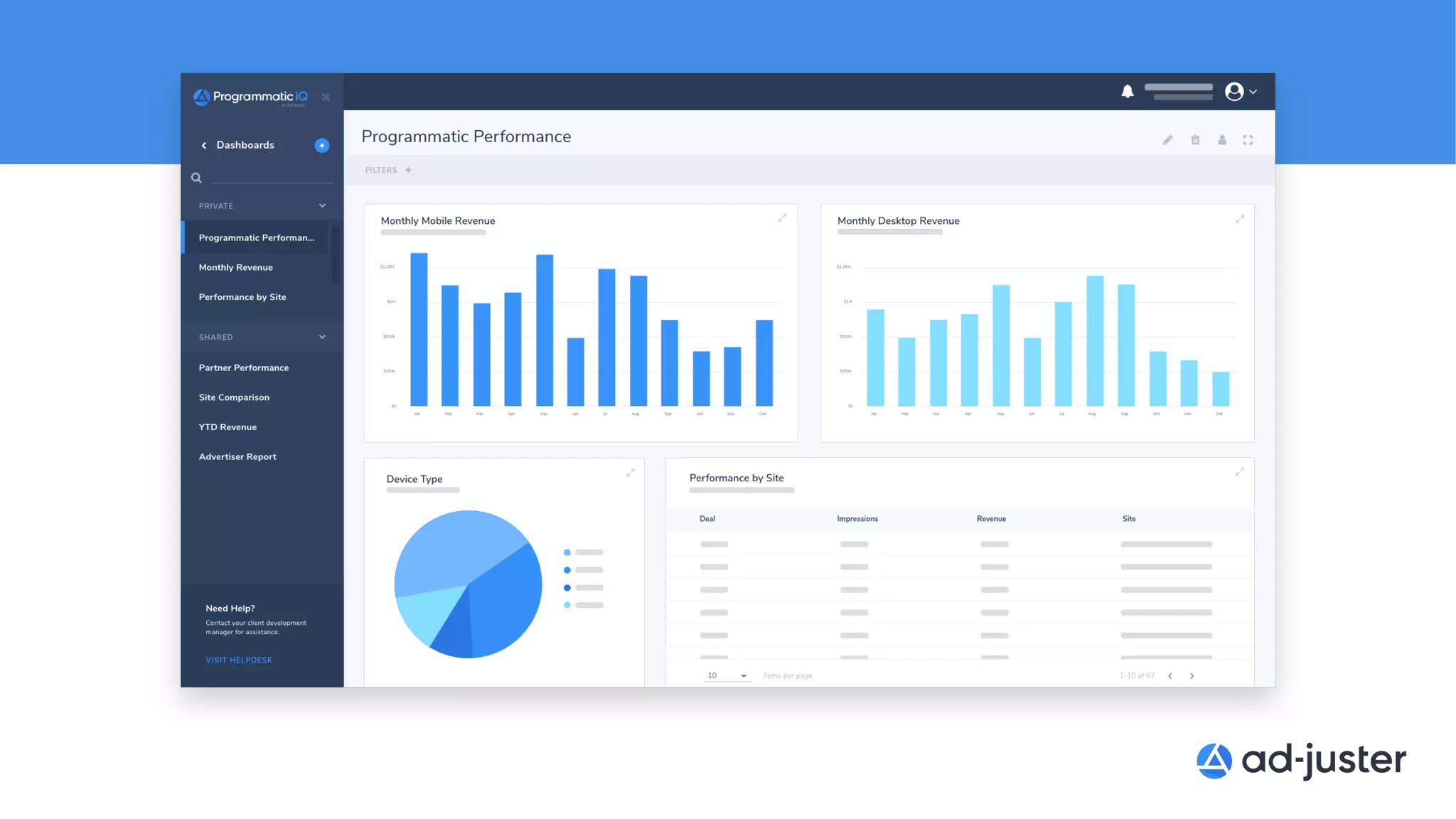Click the notifications bell icon
Image resolution: width=1456 pixels, height=819 pixels.
click(1127, 92)
